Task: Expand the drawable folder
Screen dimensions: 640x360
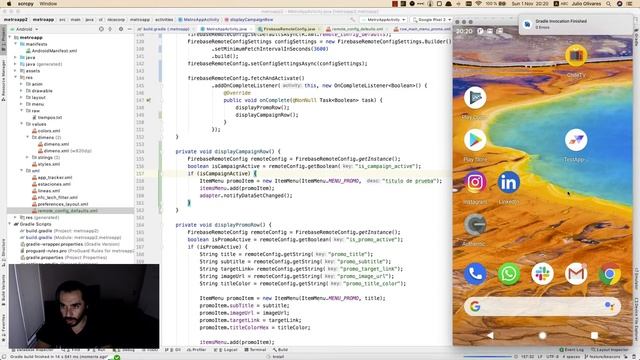Action: 22,91
